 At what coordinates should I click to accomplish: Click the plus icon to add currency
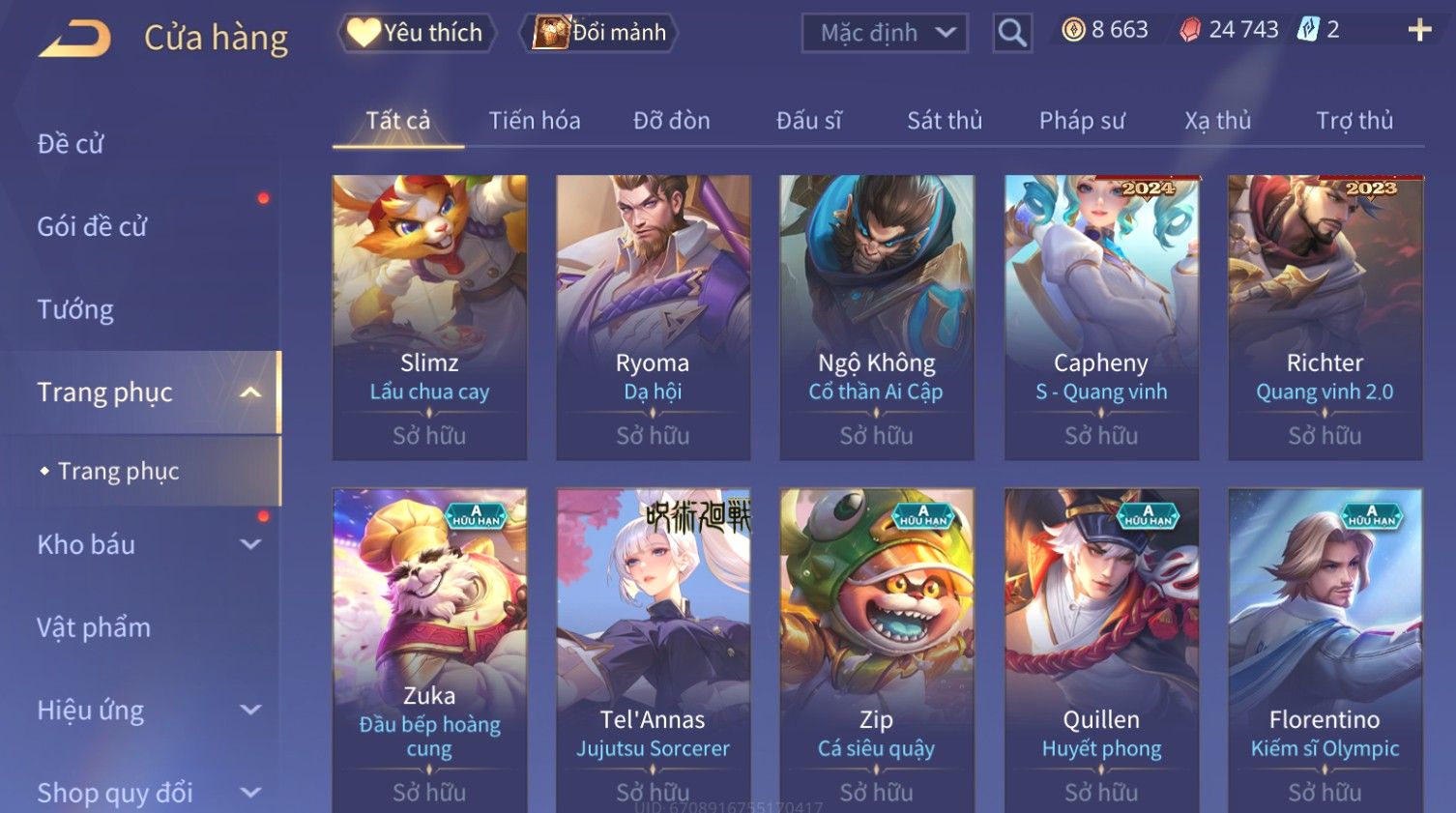1419,31
